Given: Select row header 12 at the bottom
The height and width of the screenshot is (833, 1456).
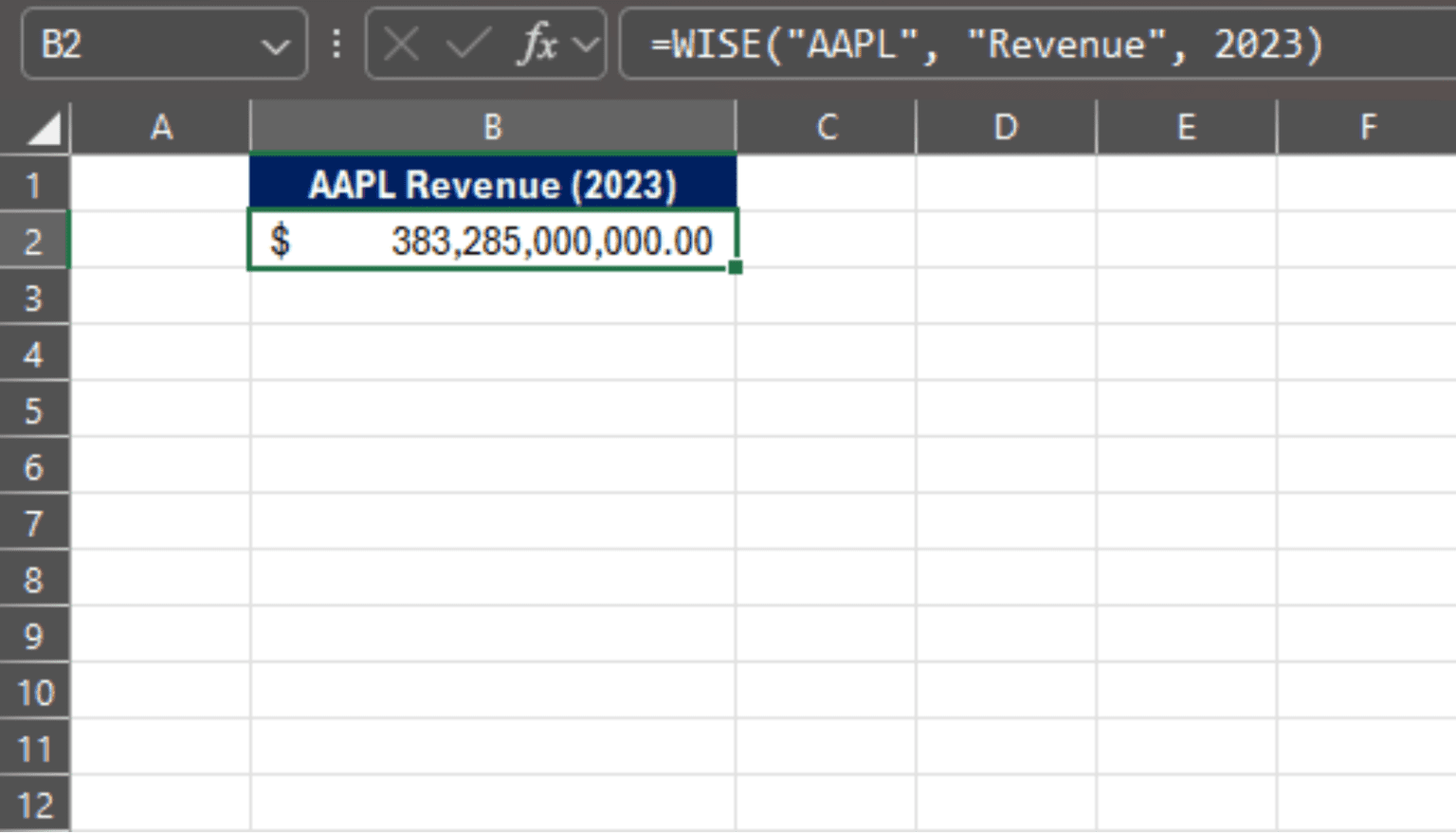Looking at the screenshot, I should (x=35, y=805).
